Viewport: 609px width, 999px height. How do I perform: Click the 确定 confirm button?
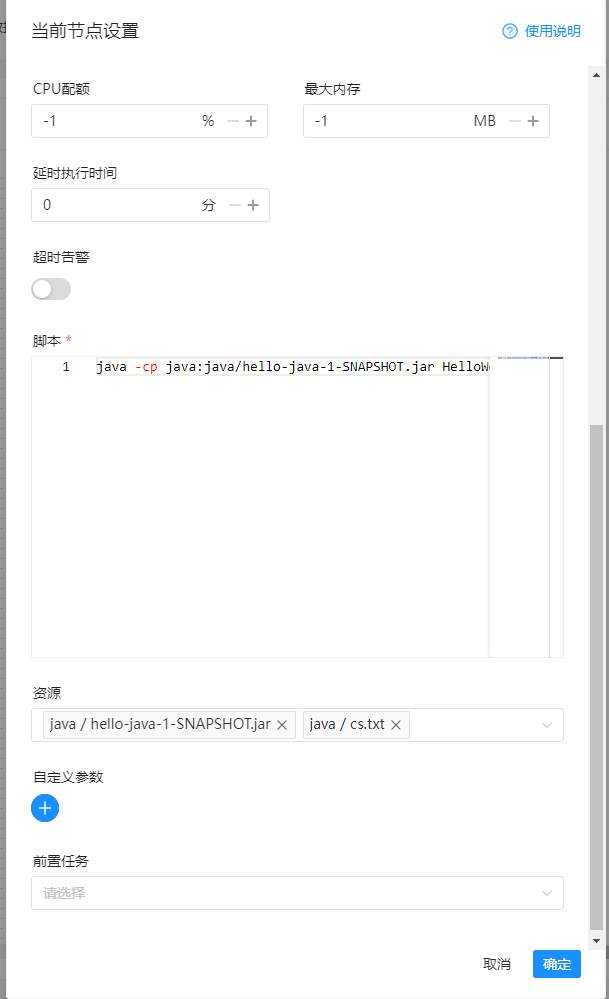pyautogui.click(x=556, y=964)
